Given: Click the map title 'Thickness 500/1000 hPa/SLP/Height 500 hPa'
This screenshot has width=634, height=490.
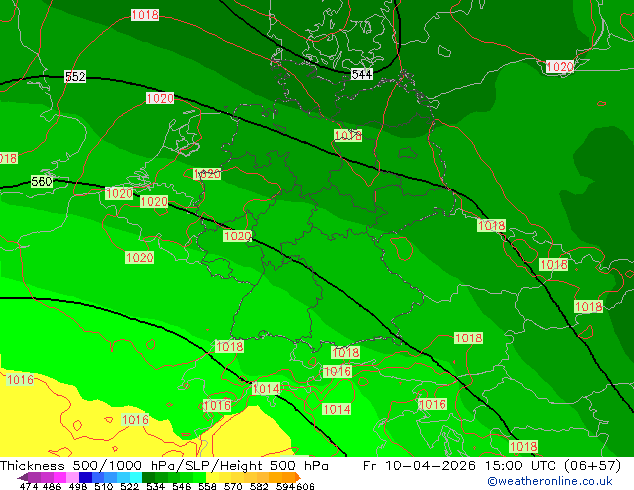Looking at the screenshot, I should [164, 465].
